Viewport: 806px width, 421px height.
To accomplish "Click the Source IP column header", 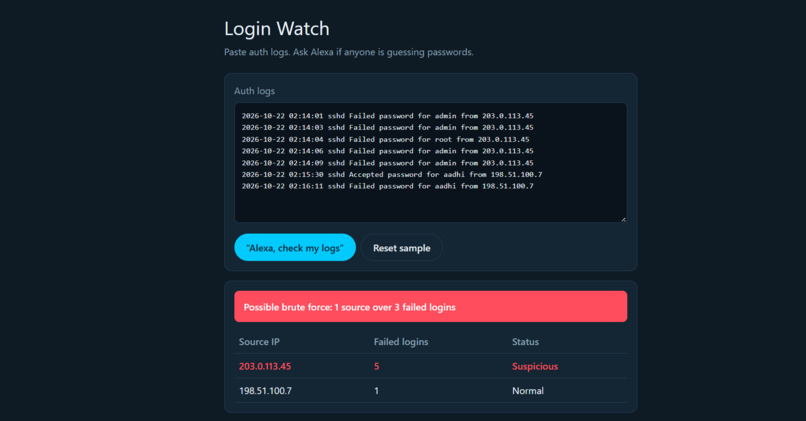I will (x=259, y=342).
